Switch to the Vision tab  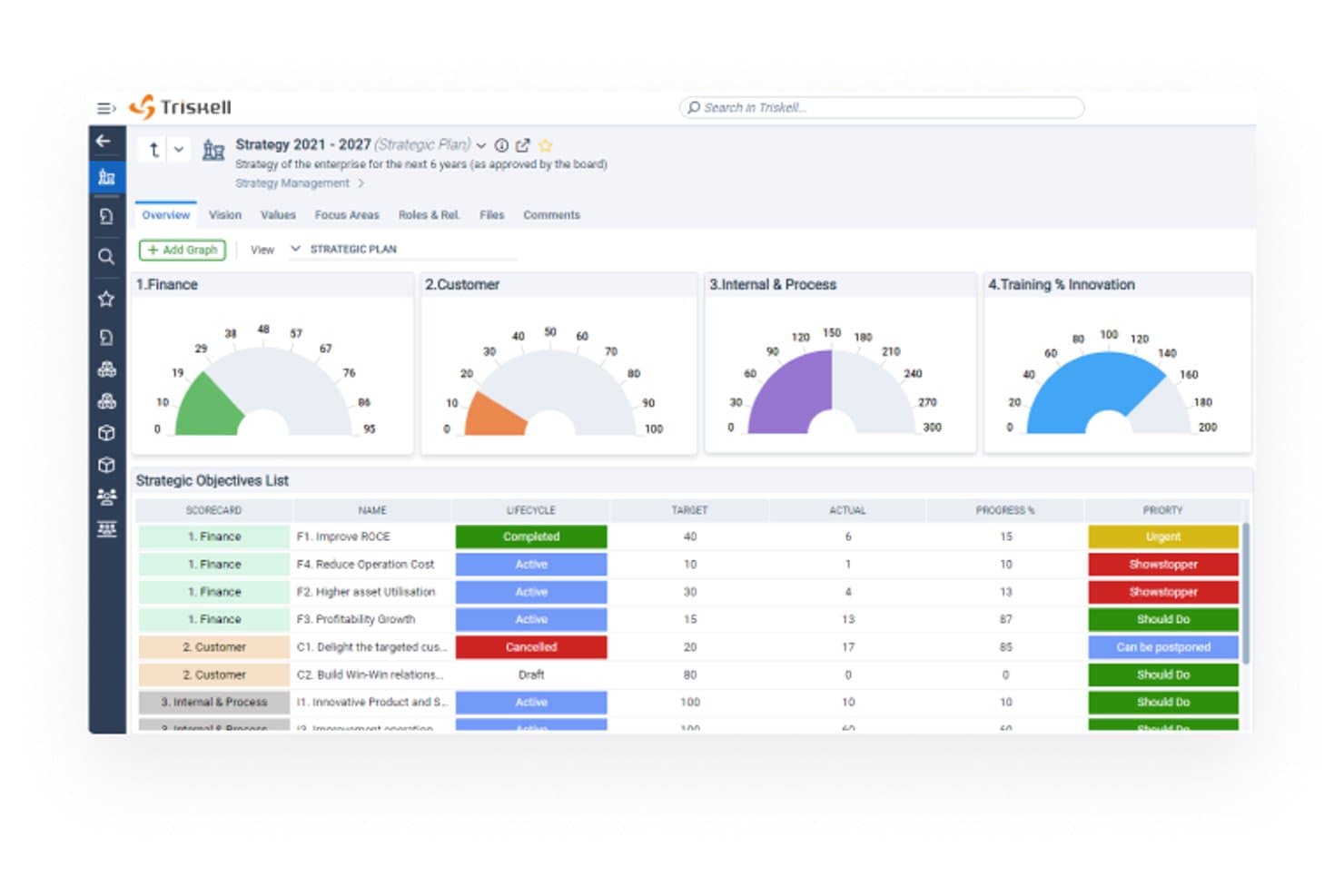(225, 215)
